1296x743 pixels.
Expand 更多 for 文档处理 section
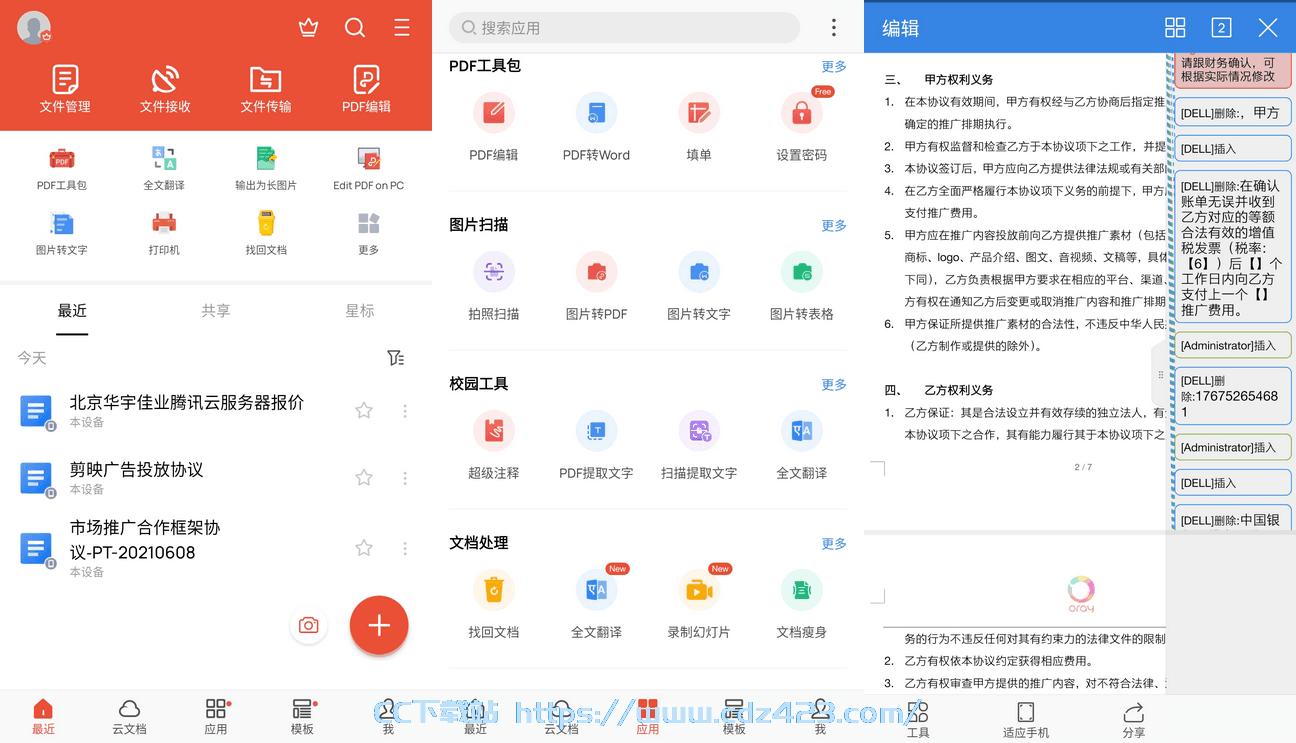[834, 544]
